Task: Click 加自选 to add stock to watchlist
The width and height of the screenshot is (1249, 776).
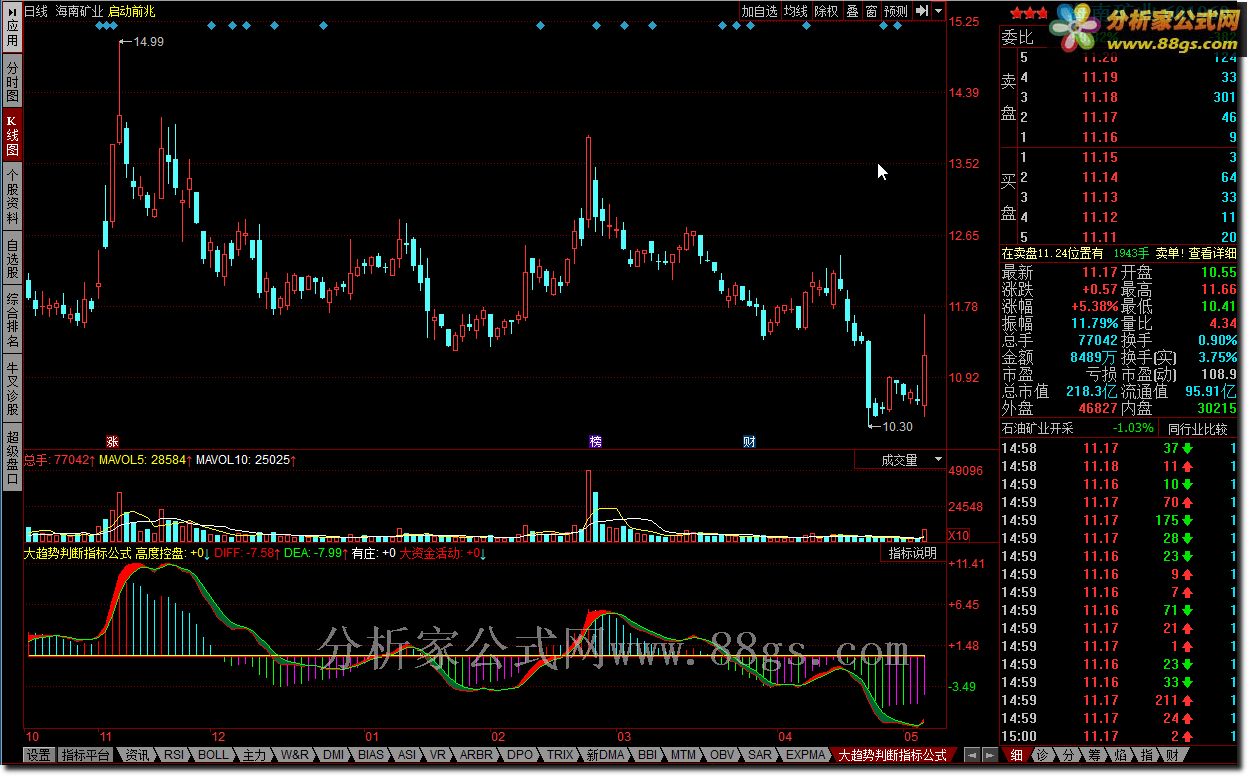Action: click(759, 11)
